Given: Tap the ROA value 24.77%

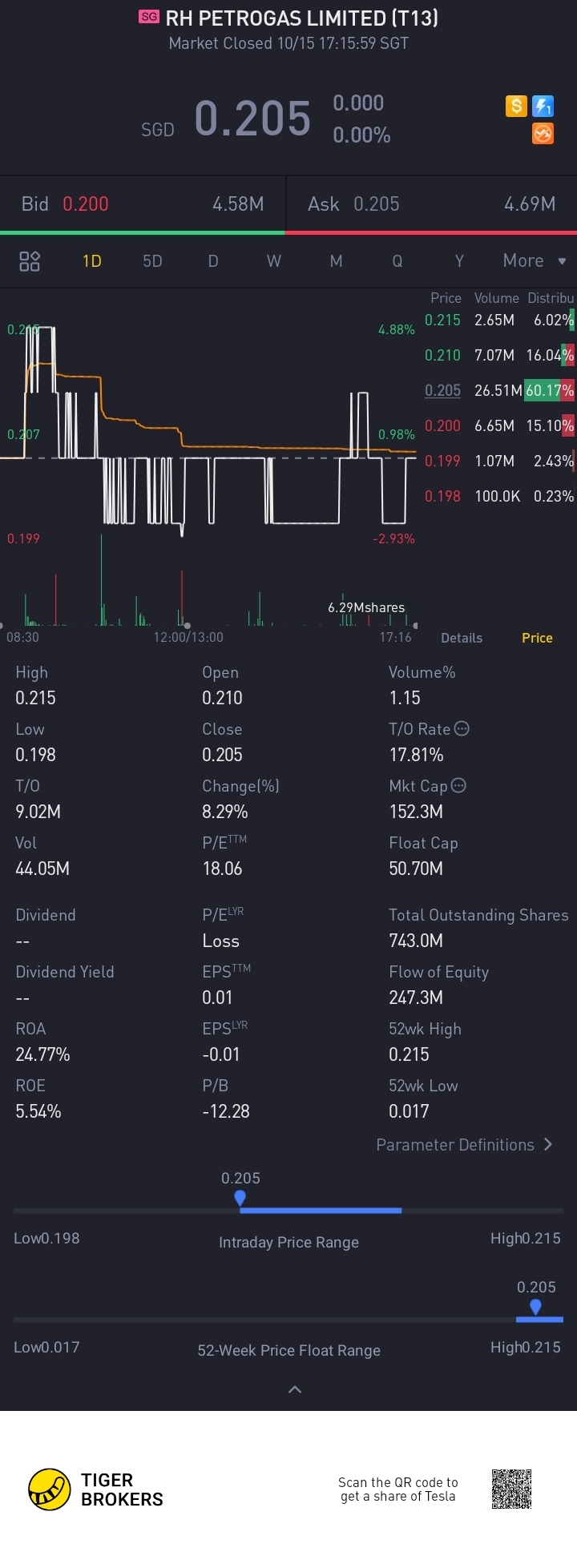Looking at the screenshot, I should click(42, 1054).
